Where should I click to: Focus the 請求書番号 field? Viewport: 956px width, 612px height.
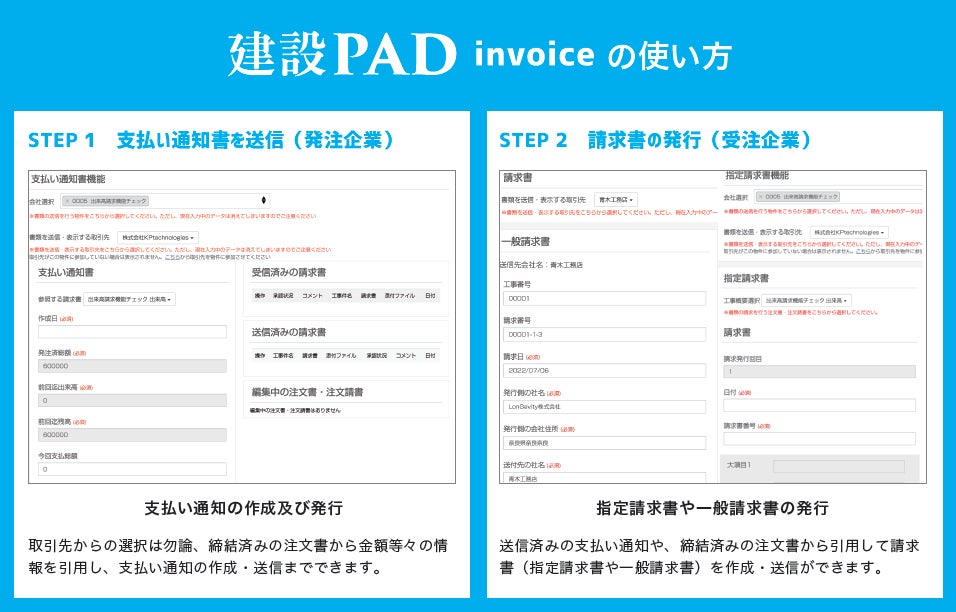tap(819, 439)
